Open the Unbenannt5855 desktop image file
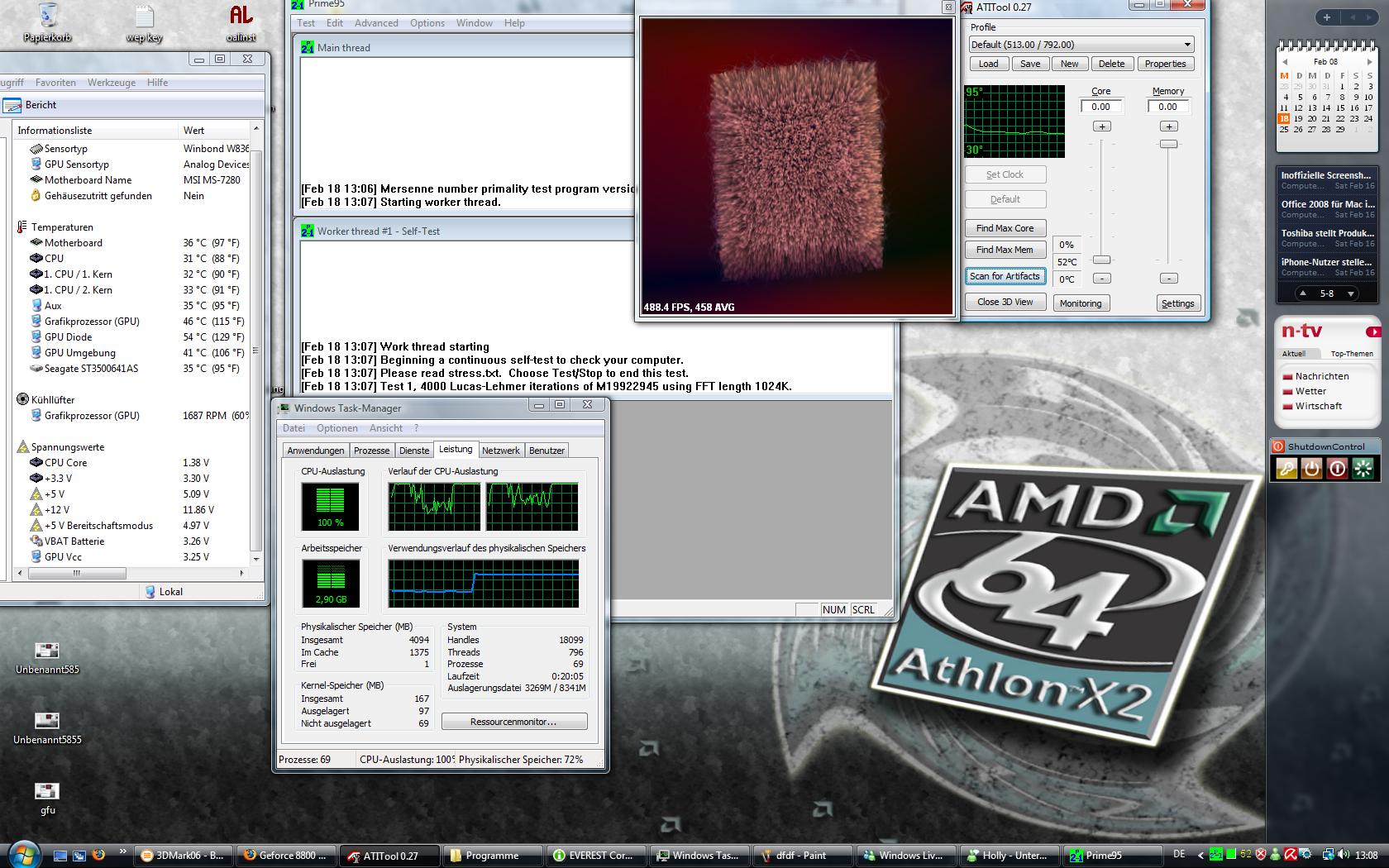This screenshot has height=868, width=1389. coord(47,729)
